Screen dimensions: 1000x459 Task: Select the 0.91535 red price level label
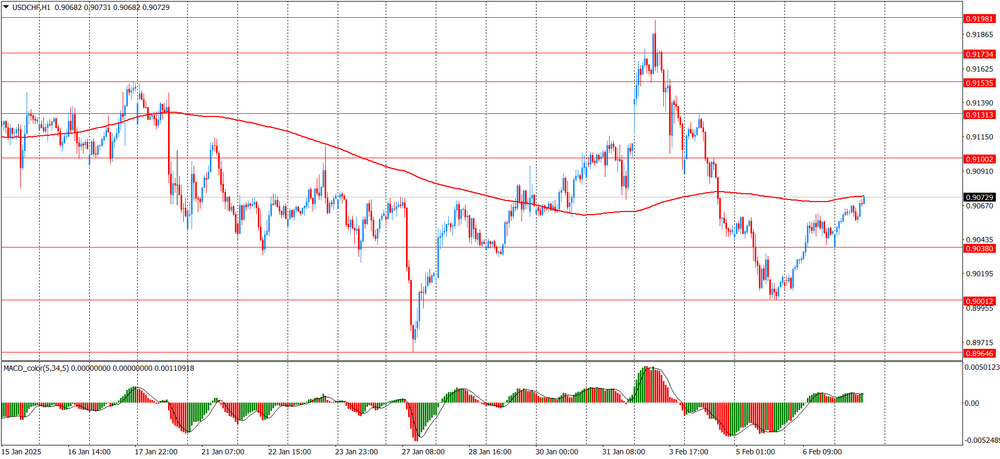click(981, 83)
